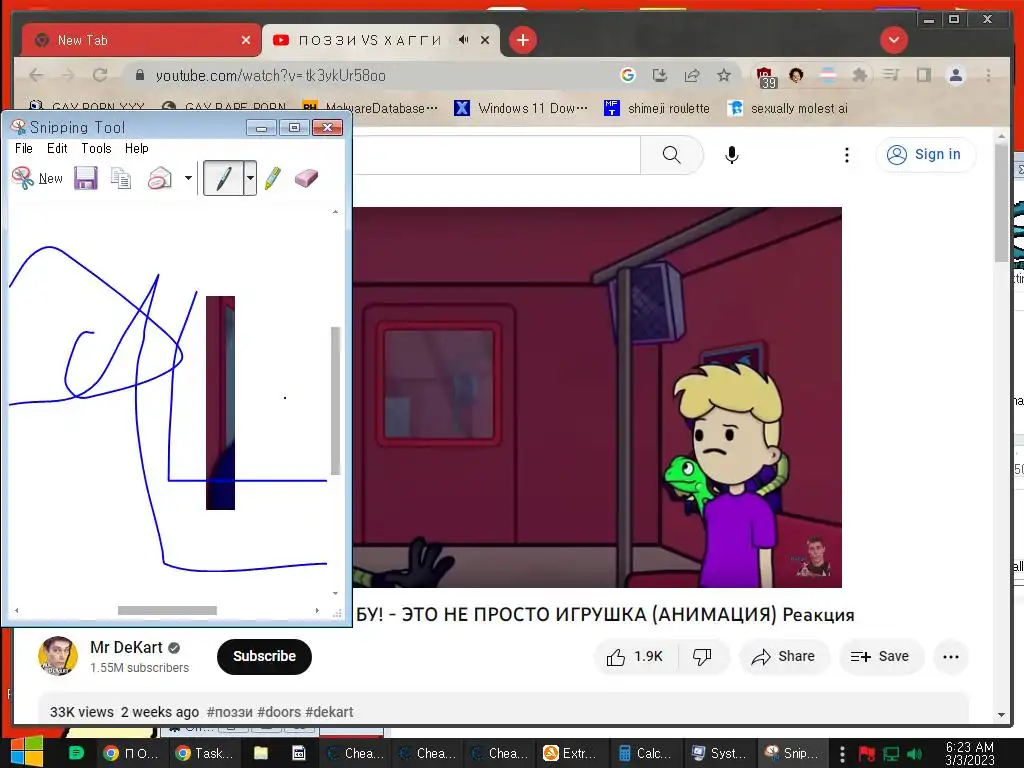
Task: Reload the page in Chrome
Action: pyautogui.click(x=100, y=75)
